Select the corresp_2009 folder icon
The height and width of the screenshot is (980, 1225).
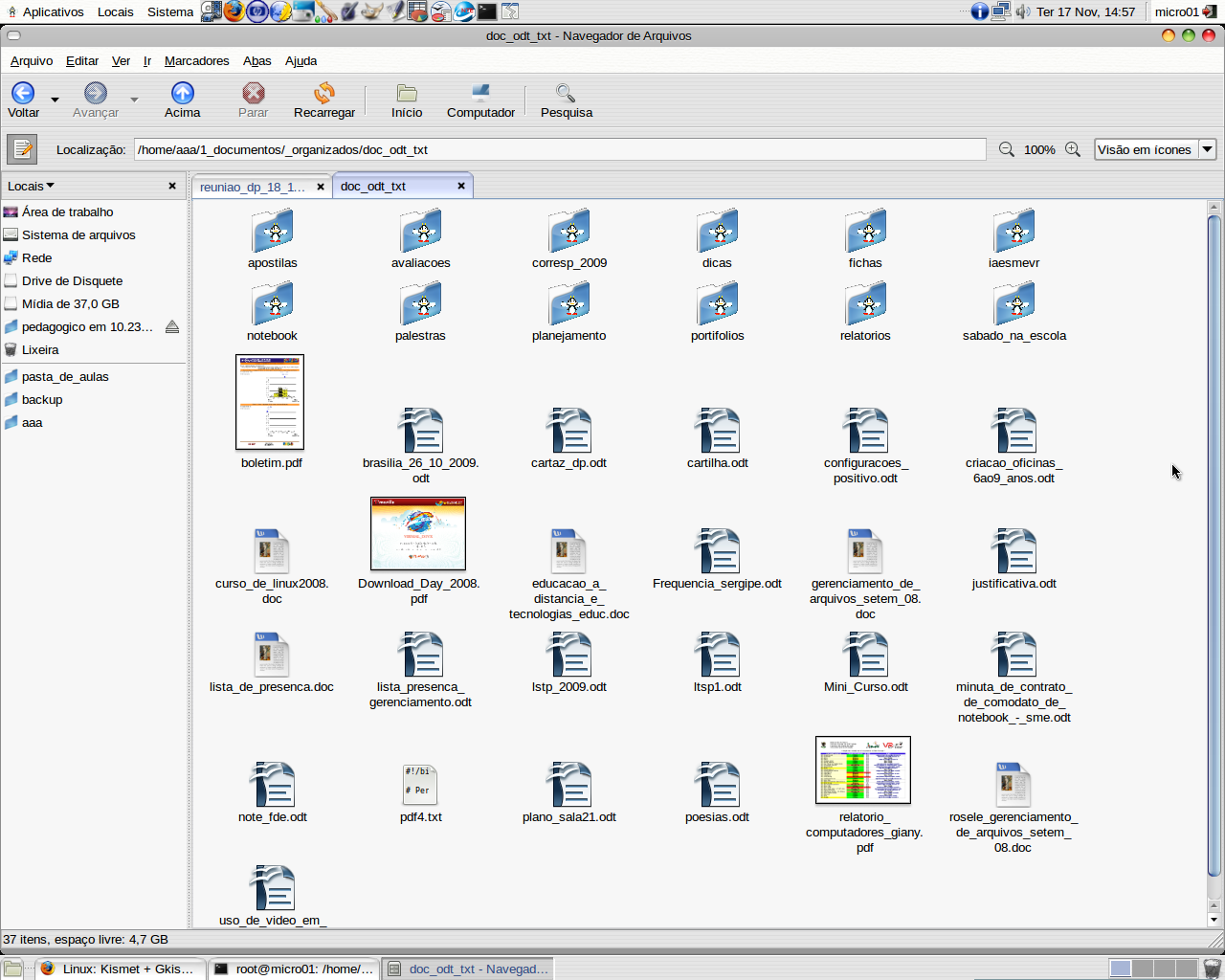pyautogui.click(x=569, y=231)
